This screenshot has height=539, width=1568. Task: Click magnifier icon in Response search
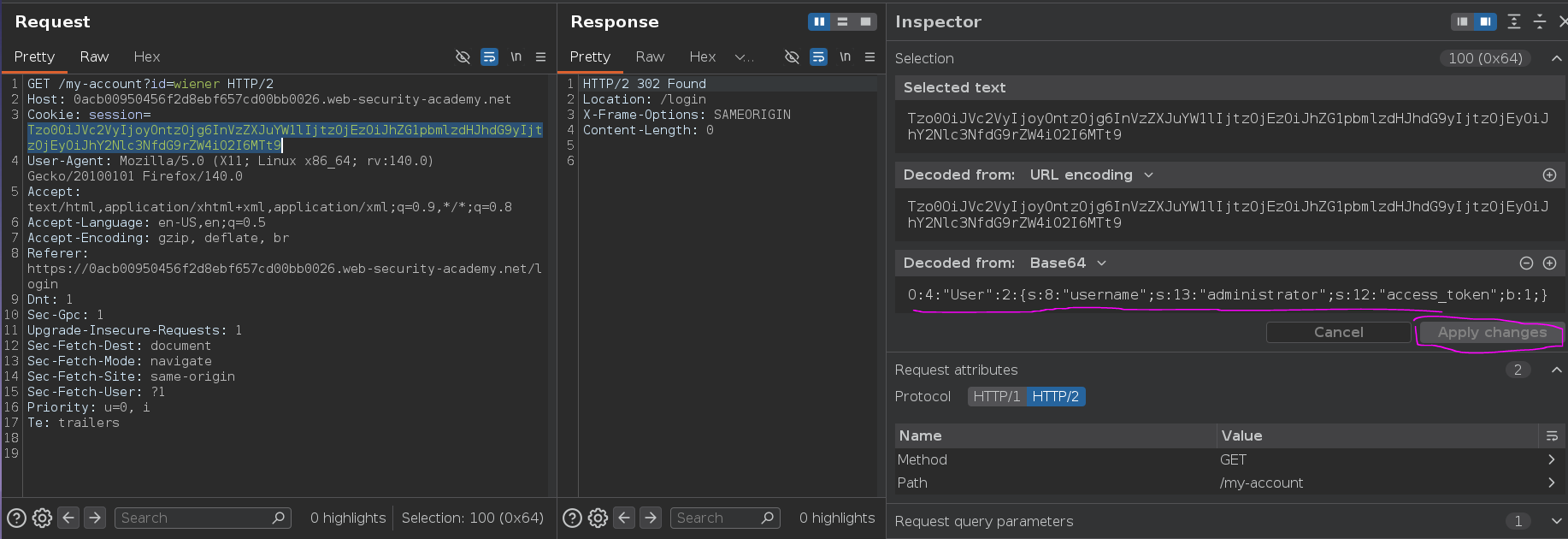[767, 518]
